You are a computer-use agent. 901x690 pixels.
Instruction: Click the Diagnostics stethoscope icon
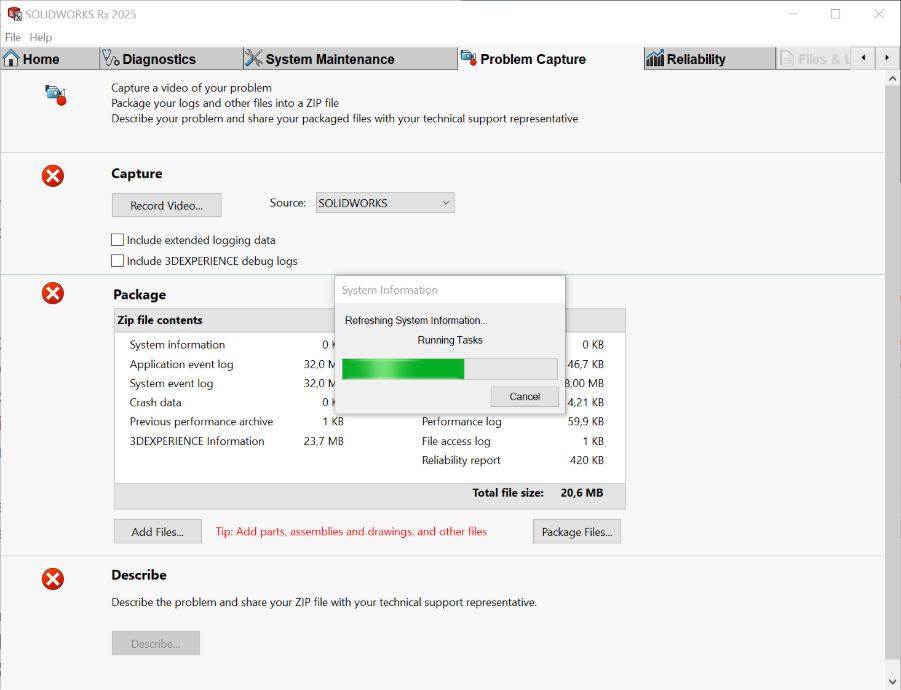point(111,59)
